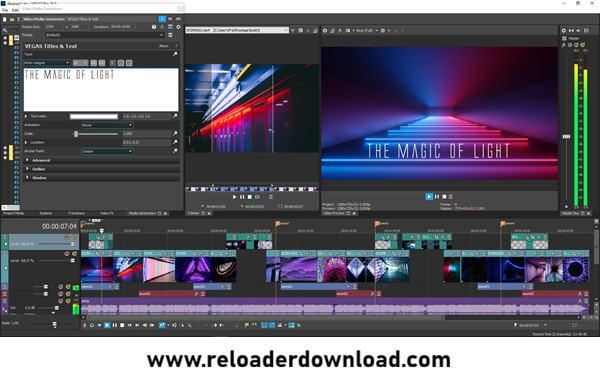Image resolution: width=600 pixels, height=381 pixels.
Task: Open Video Output FX in preview toolbar
Action: tap(340, 31)
